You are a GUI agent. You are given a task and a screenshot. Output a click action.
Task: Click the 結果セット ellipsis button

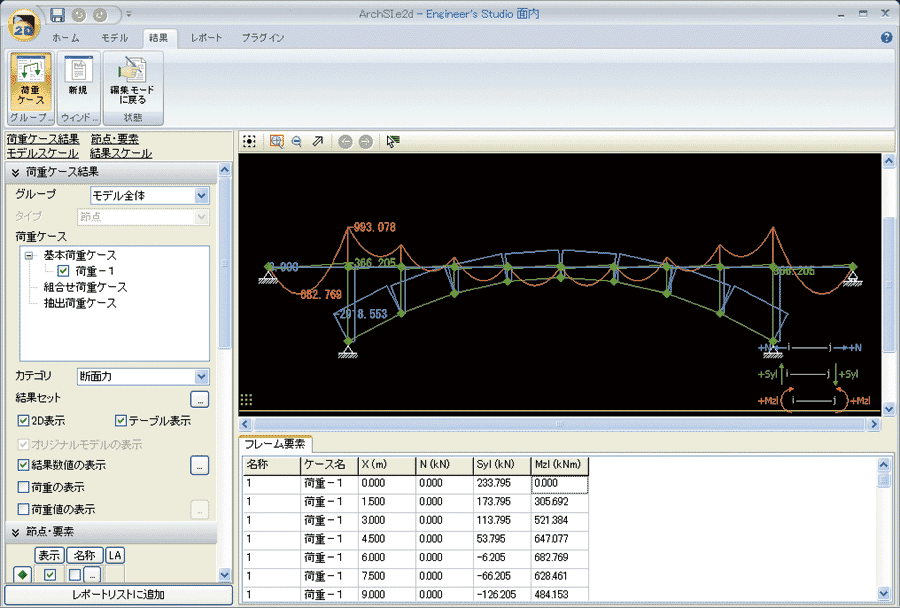coord(200,400)
